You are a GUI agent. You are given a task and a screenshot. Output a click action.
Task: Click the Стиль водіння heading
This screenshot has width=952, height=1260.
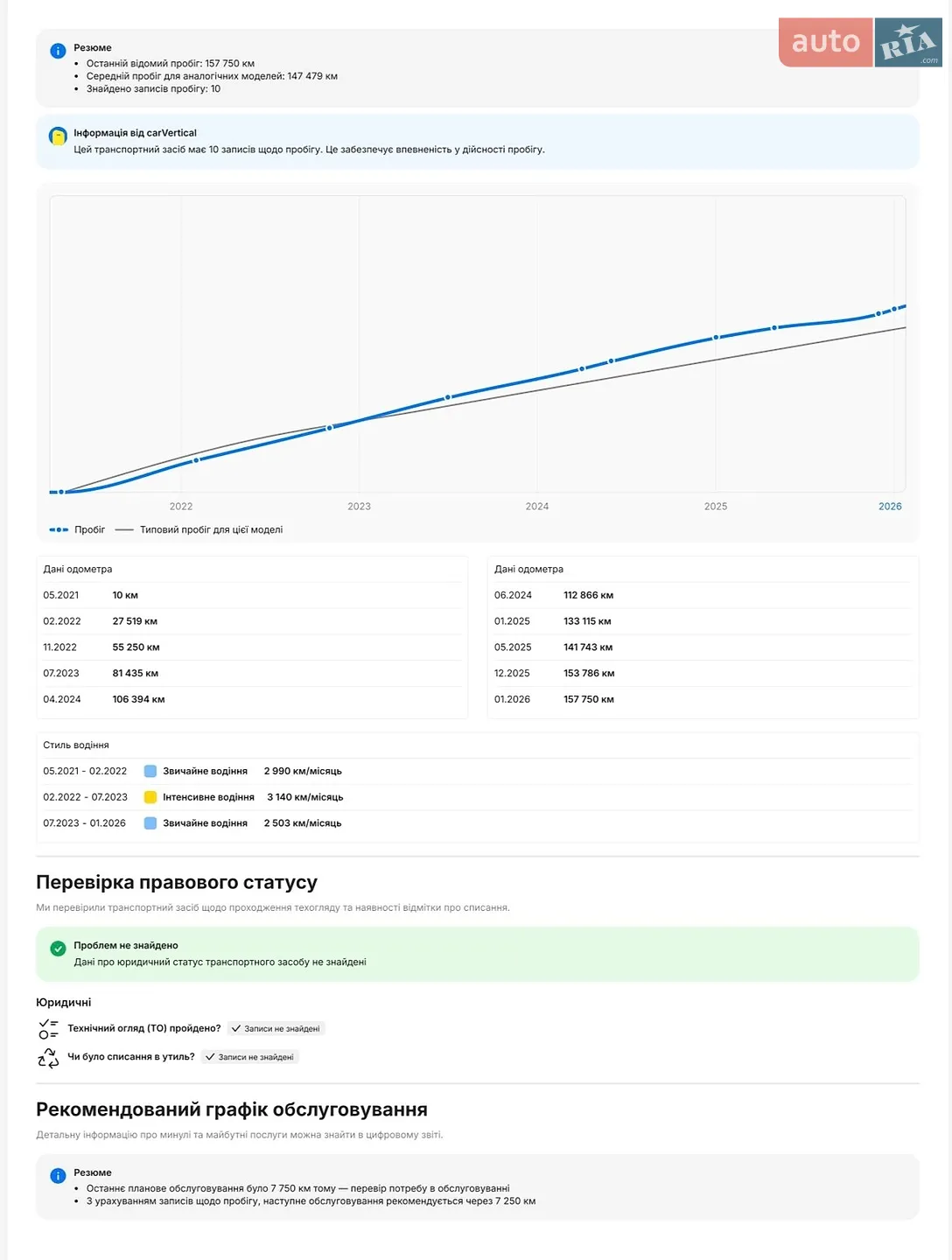tap(76, 745)
